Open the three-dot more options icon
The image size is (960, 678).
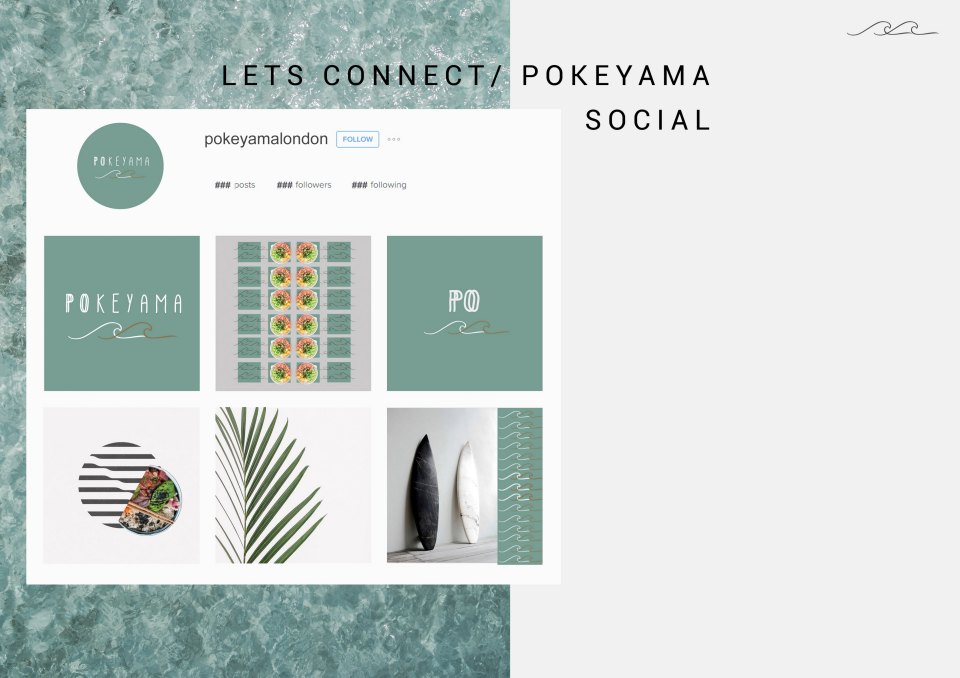click(x=394, y=139)
